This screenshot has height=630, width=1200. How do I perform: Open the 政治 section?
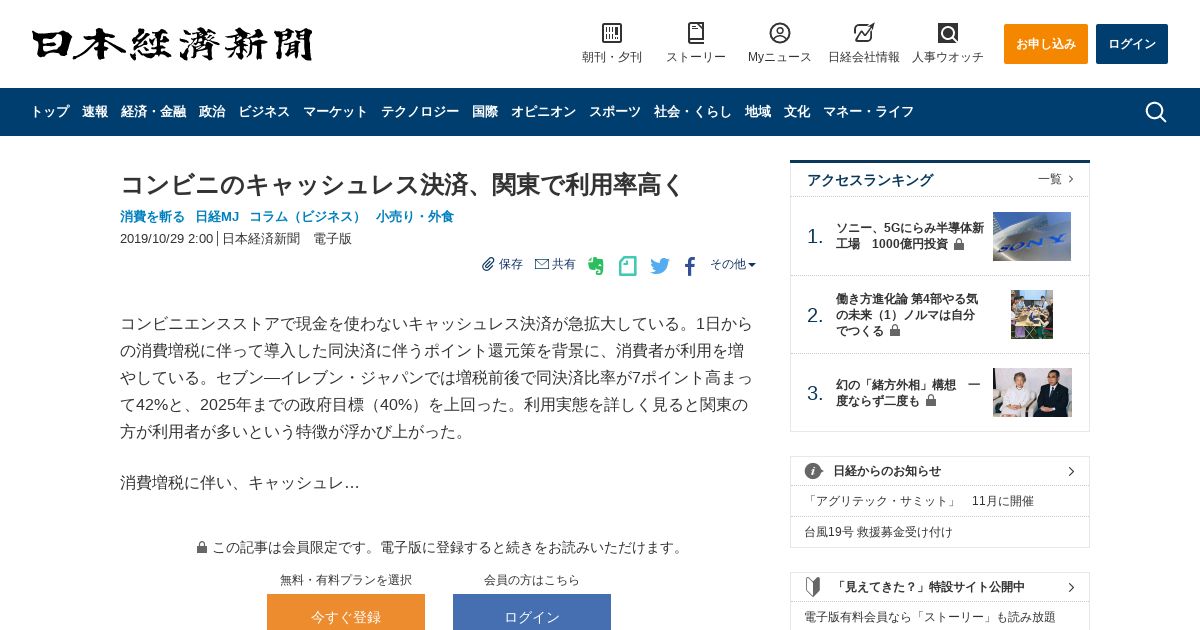(212, 112)
